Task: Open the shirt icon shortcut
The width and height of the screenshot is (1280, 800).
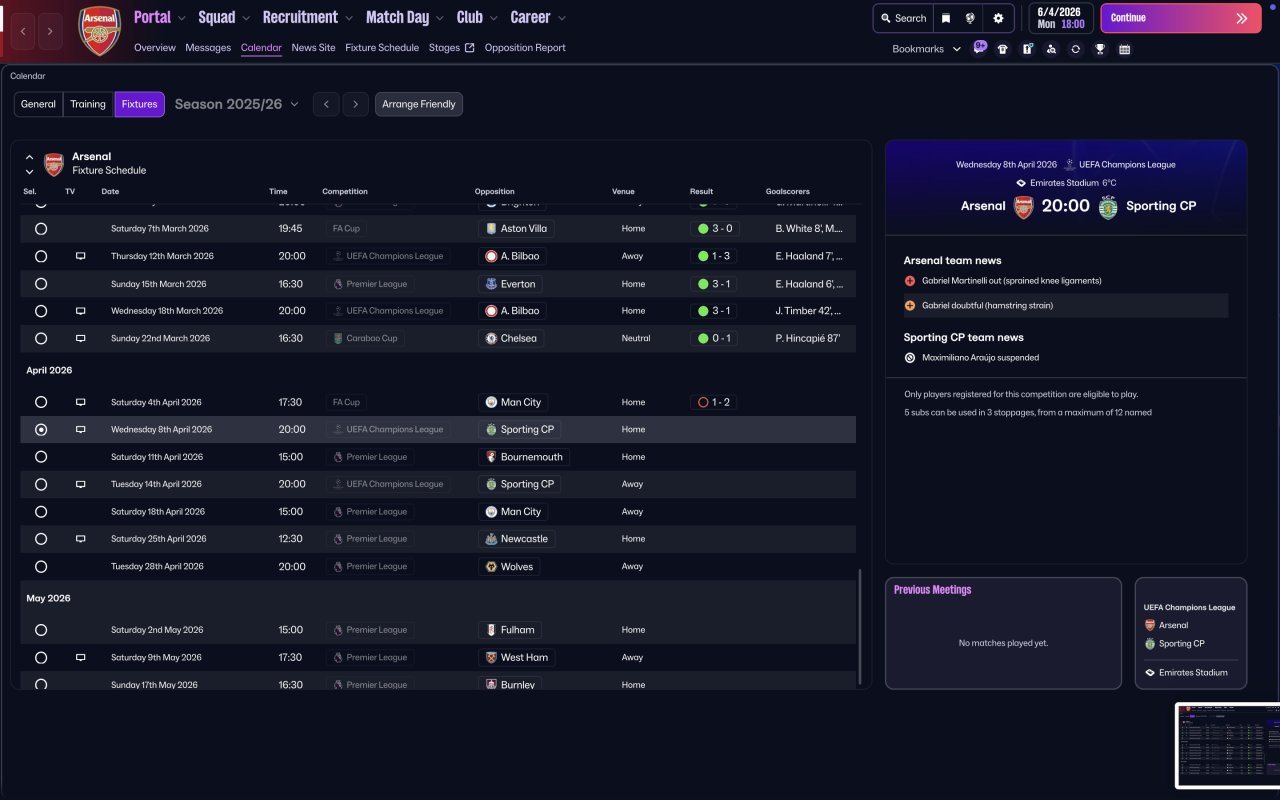Action: [x=1003, y=49]
